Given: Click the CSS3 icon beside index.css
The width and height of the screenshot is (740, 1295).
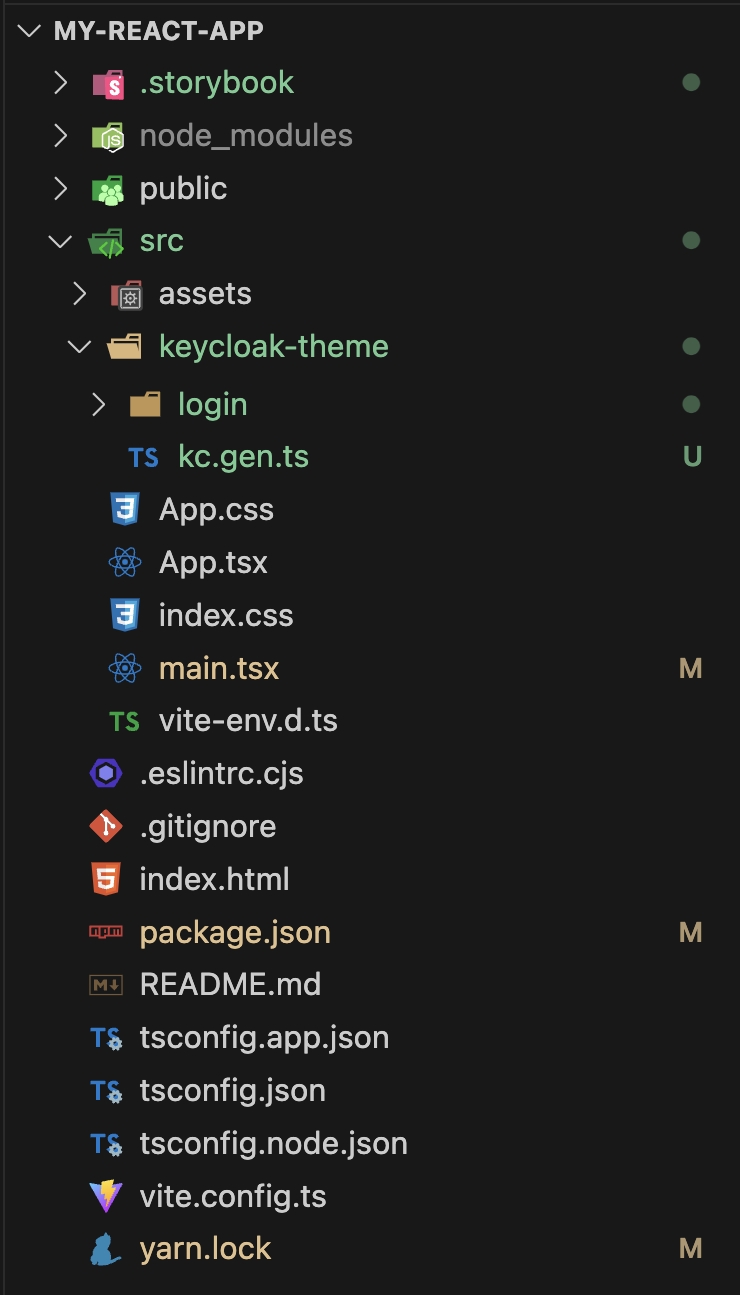Looking at the screenshot, I should coord(125,616).
